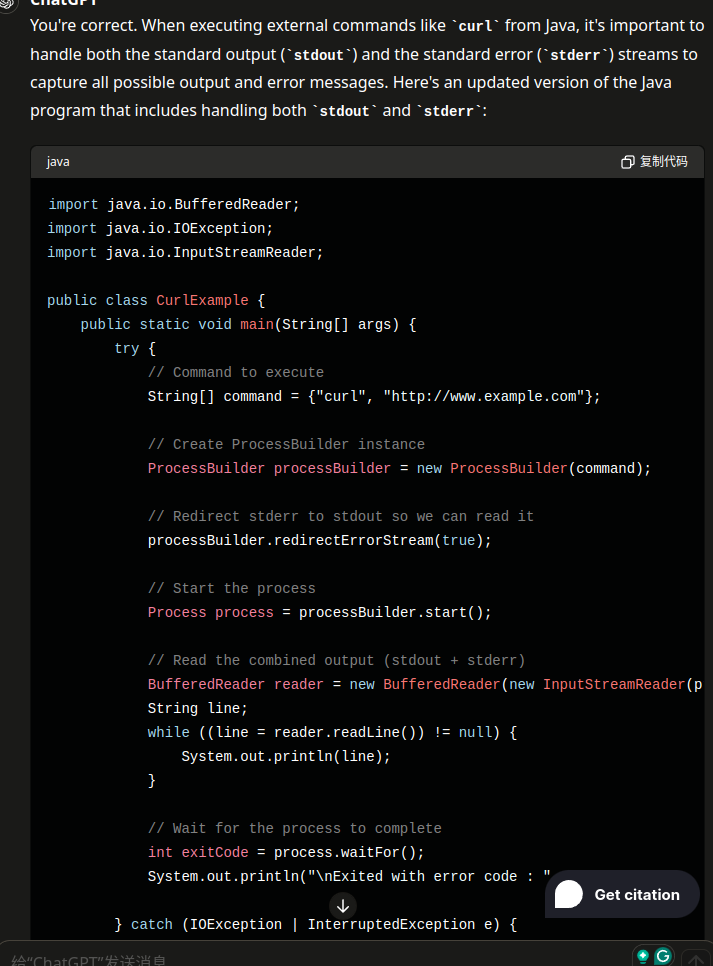
Task: Click the copy code clipboard icon
Action: pos(627,162)
